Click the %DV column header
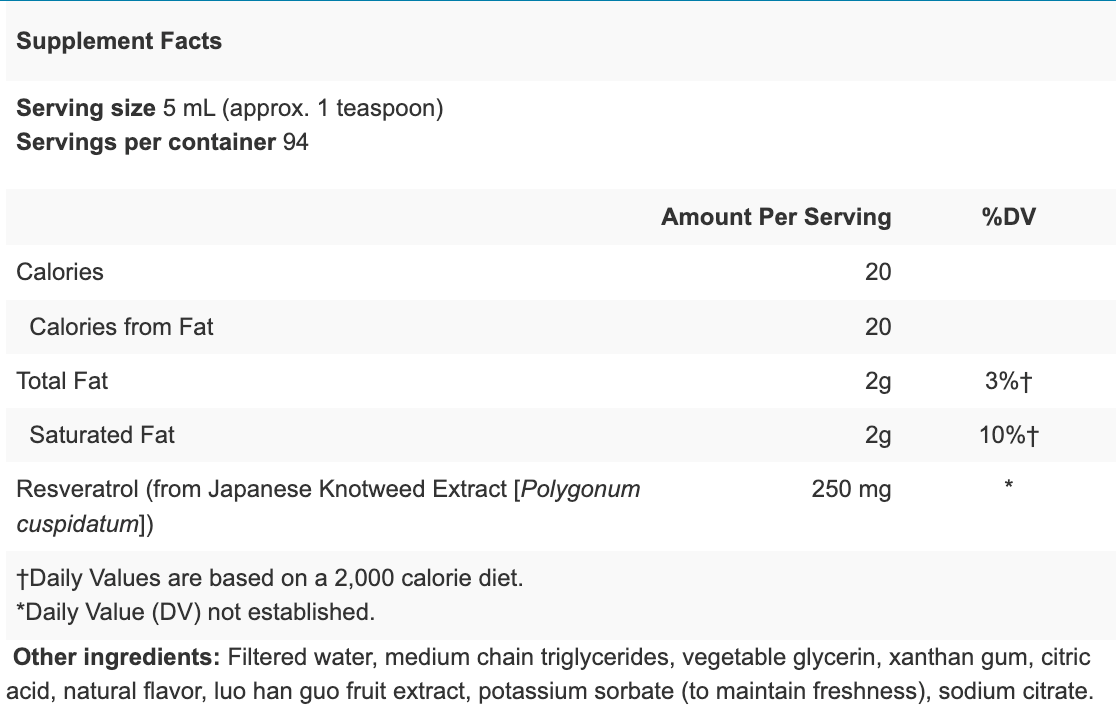The image size is (1118, 714). point(1009,217)
